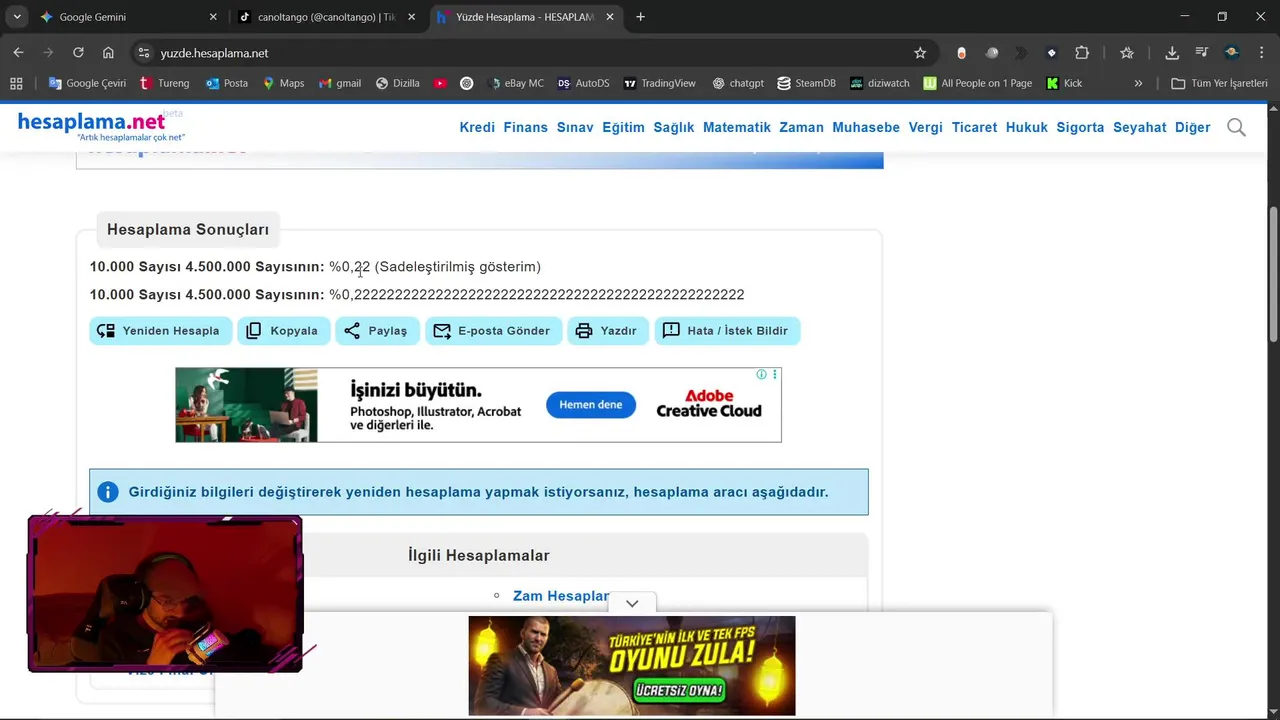The image size is (1280, 720).
Task: Open the apps grid in bookmarks bar
Action: click(x=16, y=83)
